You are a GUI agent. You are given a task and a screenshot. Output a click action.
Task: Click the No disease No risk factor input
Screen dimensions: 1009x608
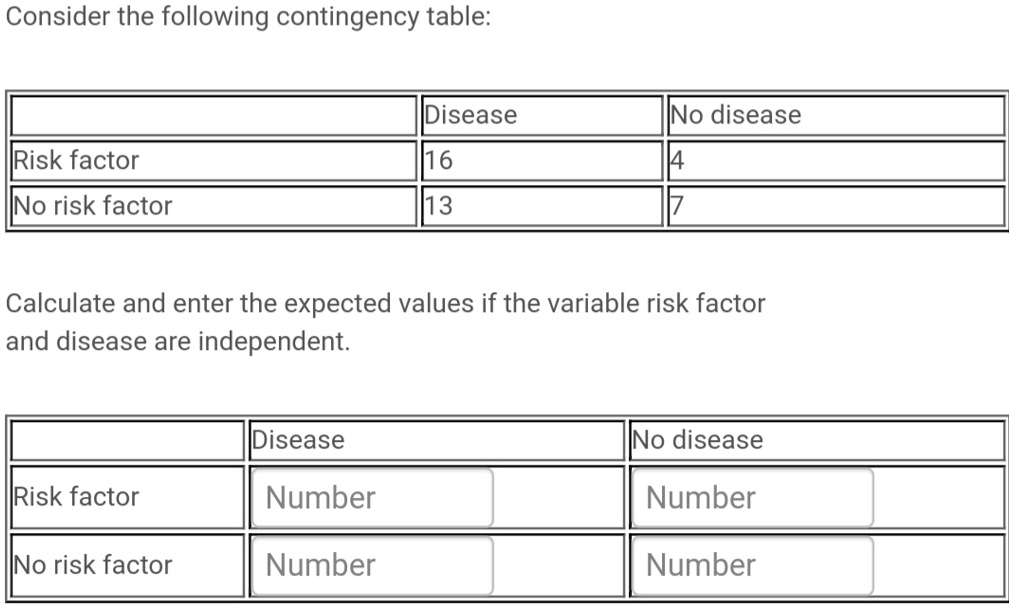[752, 565]
